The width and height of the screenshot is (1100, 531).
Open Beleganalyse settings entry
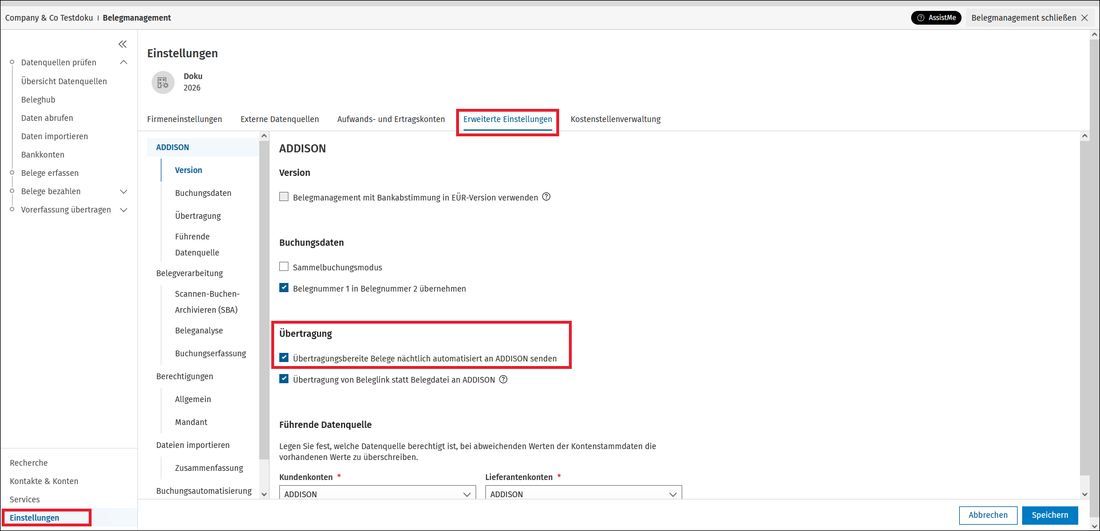coord(199,330)
